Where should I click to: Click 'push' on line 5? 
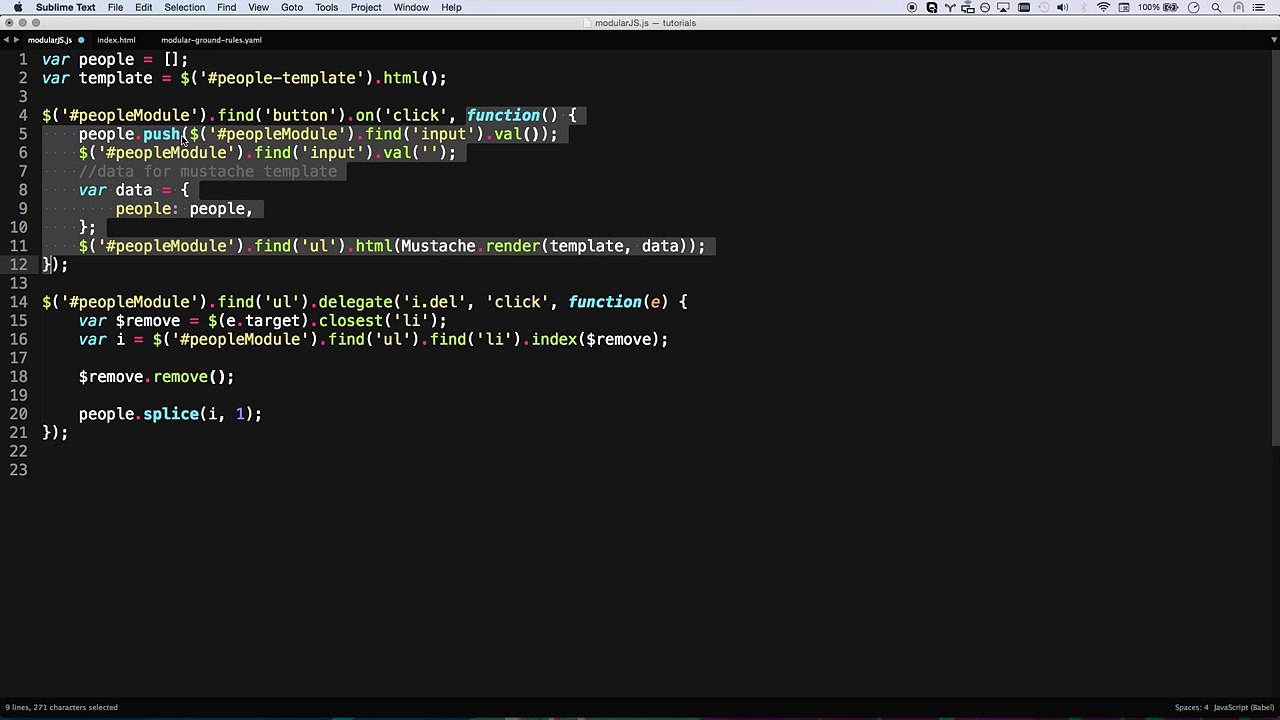pyautogui.click(x=161, y=134)
